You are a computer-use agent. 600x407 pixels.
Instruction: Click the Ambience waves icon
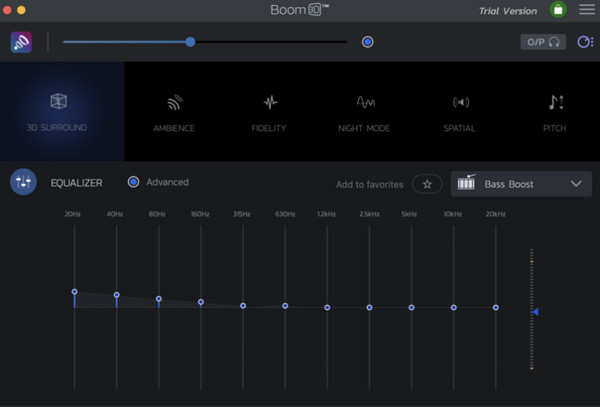(x=175, y=102)
